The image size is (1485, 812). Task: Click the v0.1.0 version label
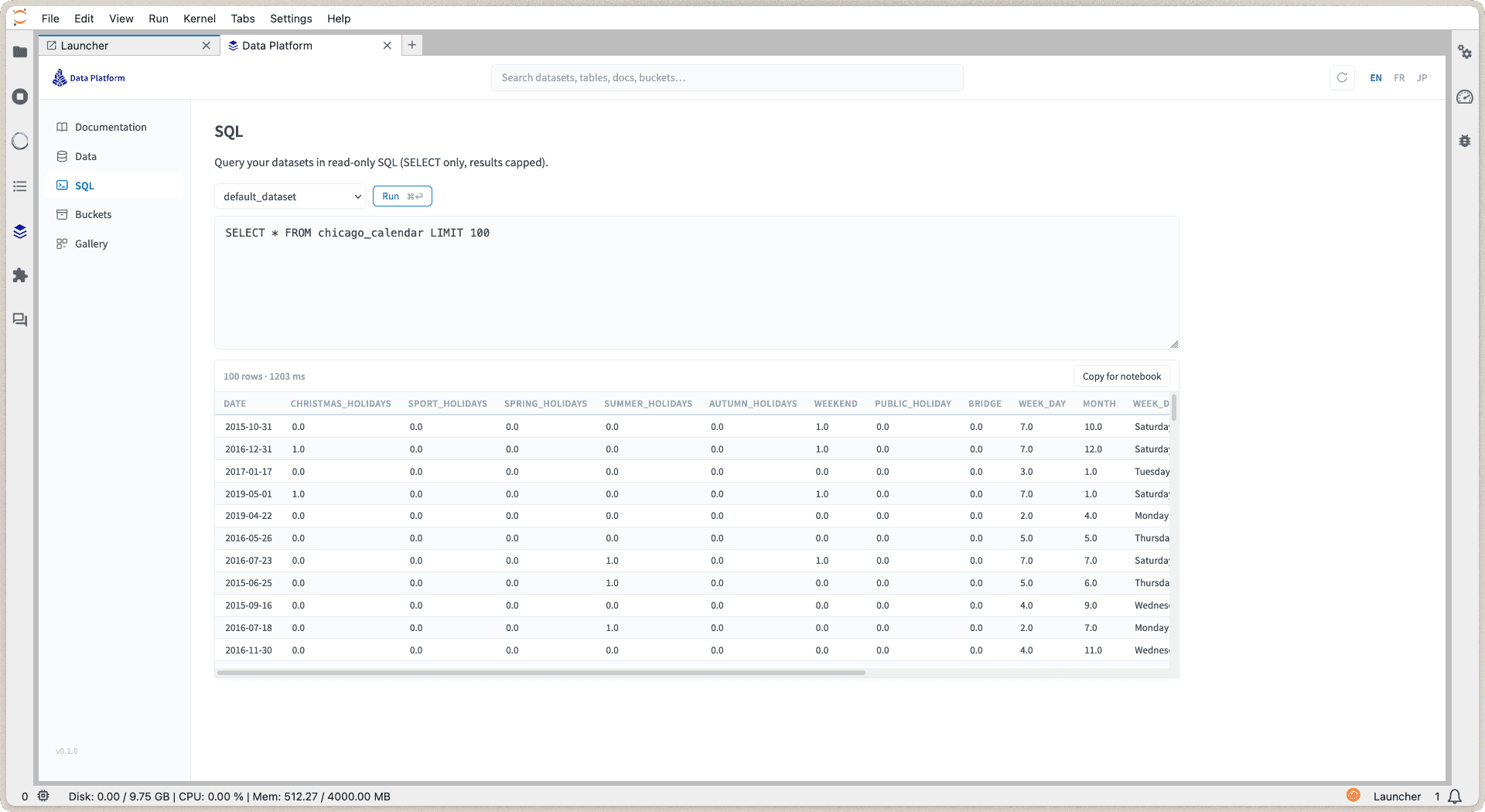[67, 751]
